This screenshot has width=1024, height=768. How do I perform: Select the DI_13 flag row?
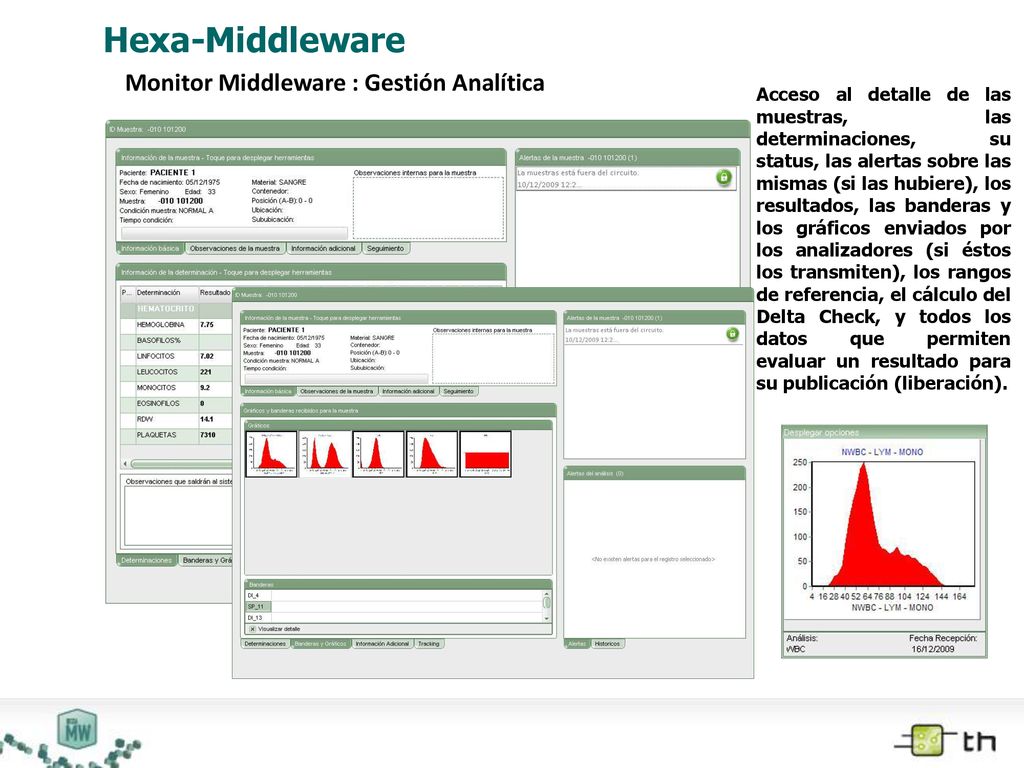394,618
